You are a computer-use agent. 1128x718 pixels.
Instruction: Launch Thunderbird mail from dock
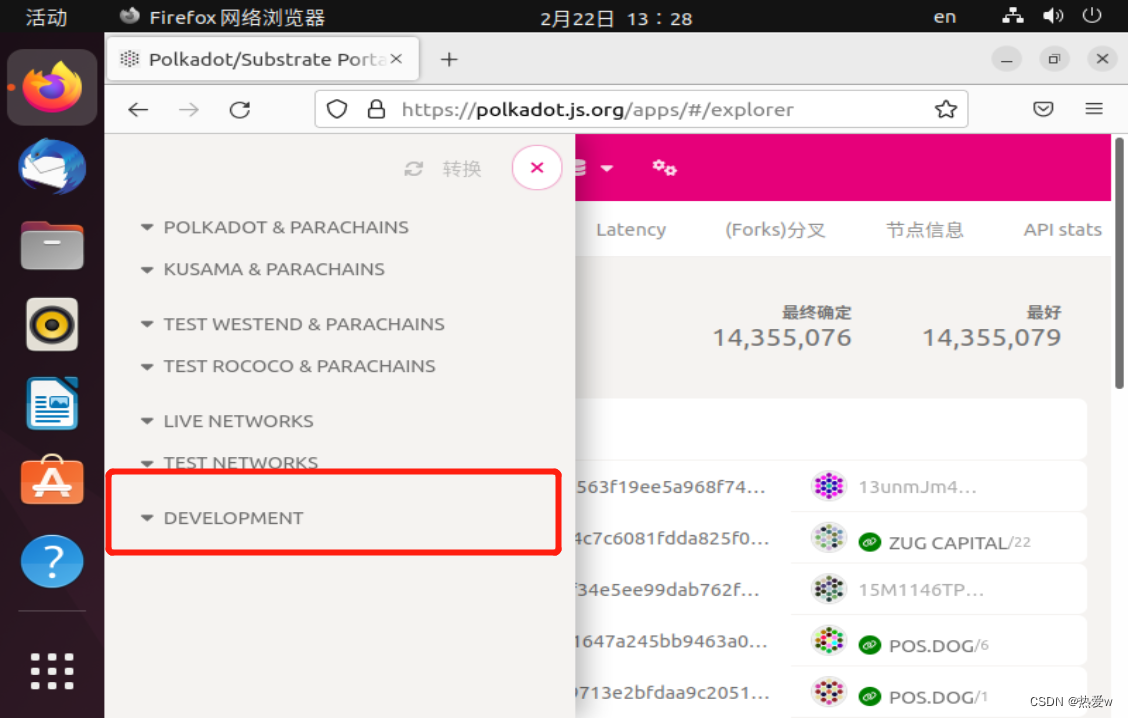[x=53, y=167]
